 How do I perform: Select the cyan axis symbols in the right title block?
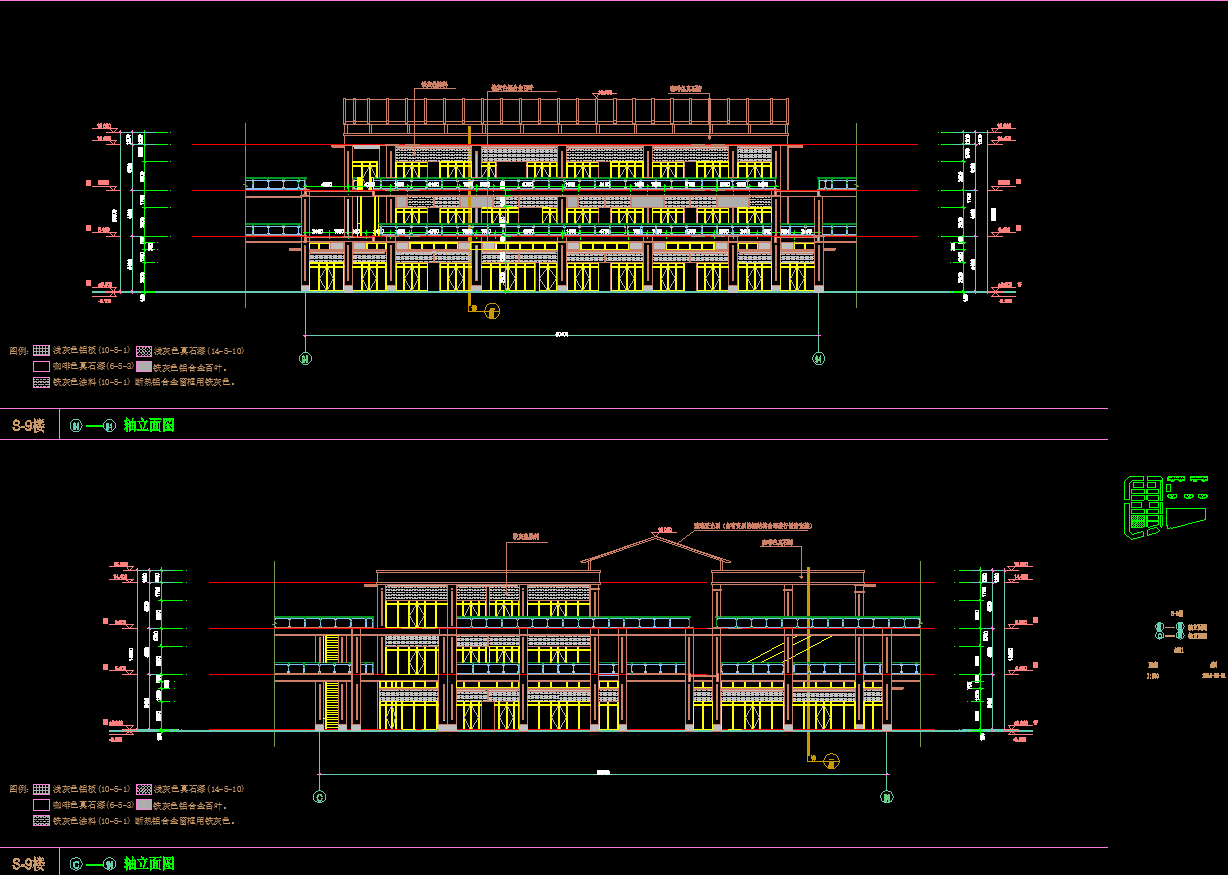point(1169,630)
